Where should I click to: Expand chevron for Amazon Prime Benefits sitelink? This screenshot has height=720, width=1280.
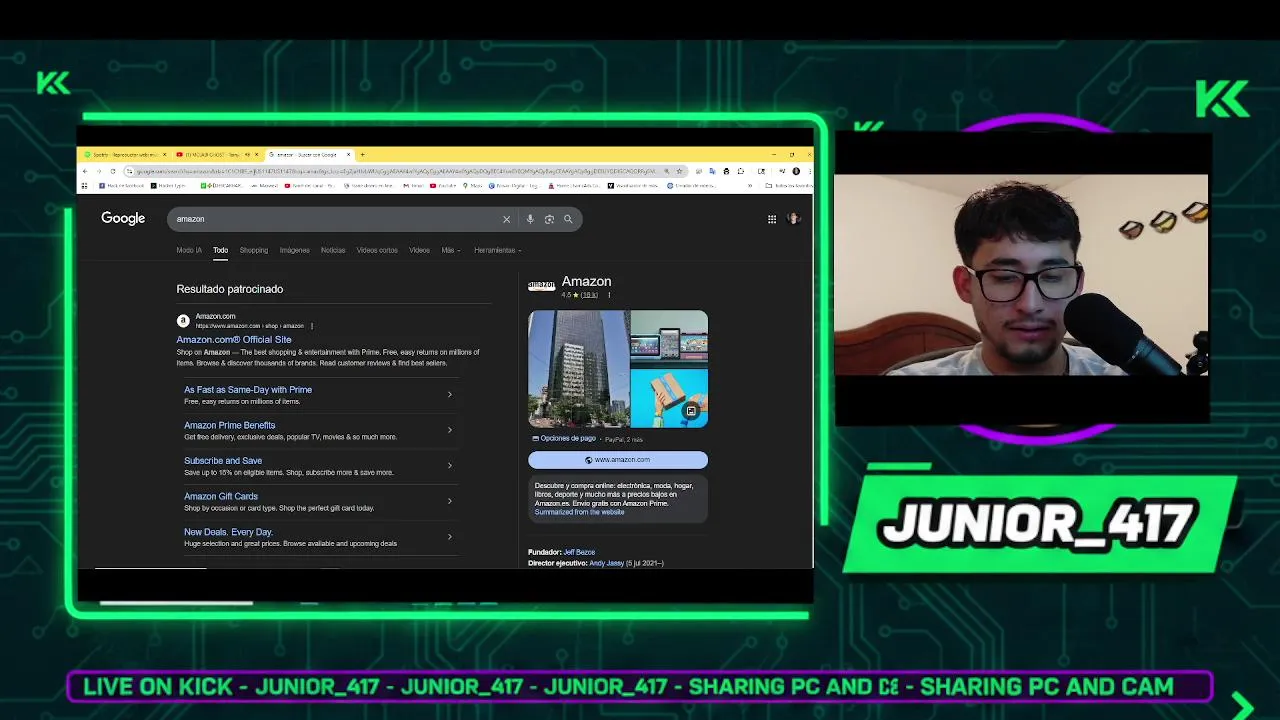pos(449,430)
